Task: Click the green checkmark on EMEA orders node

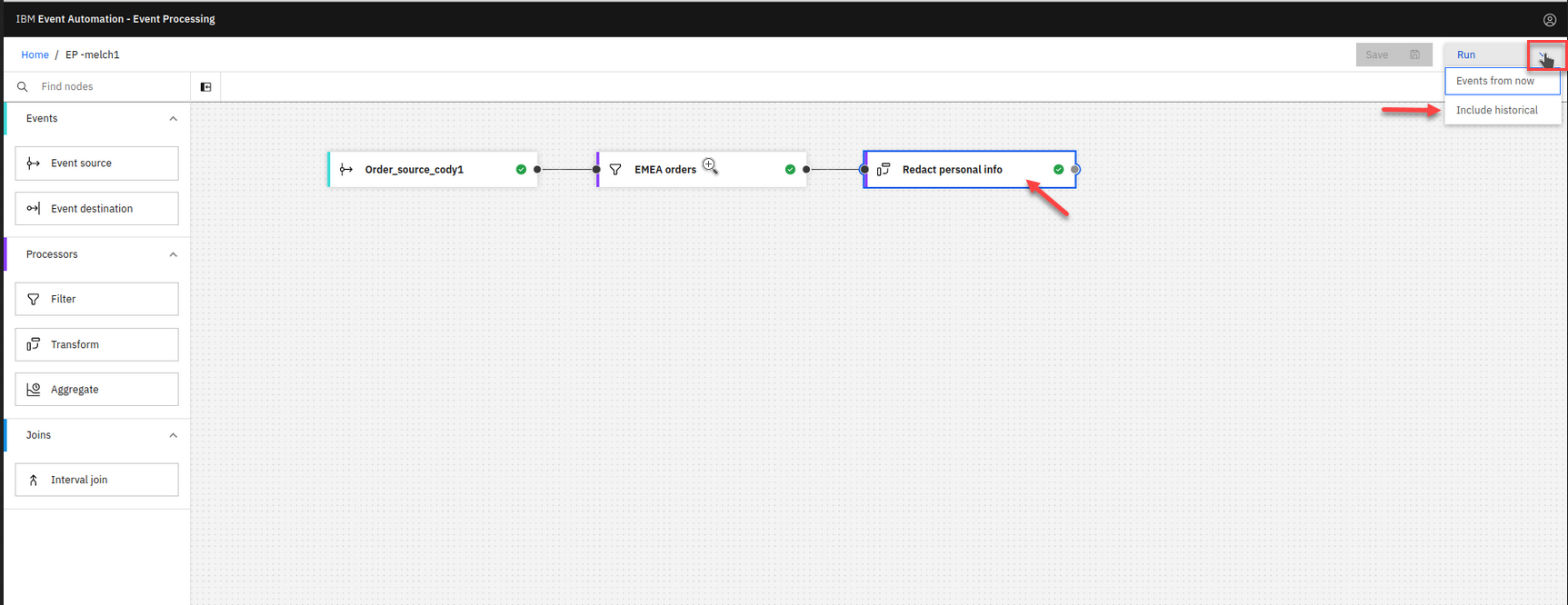Action: click(790, 170)
